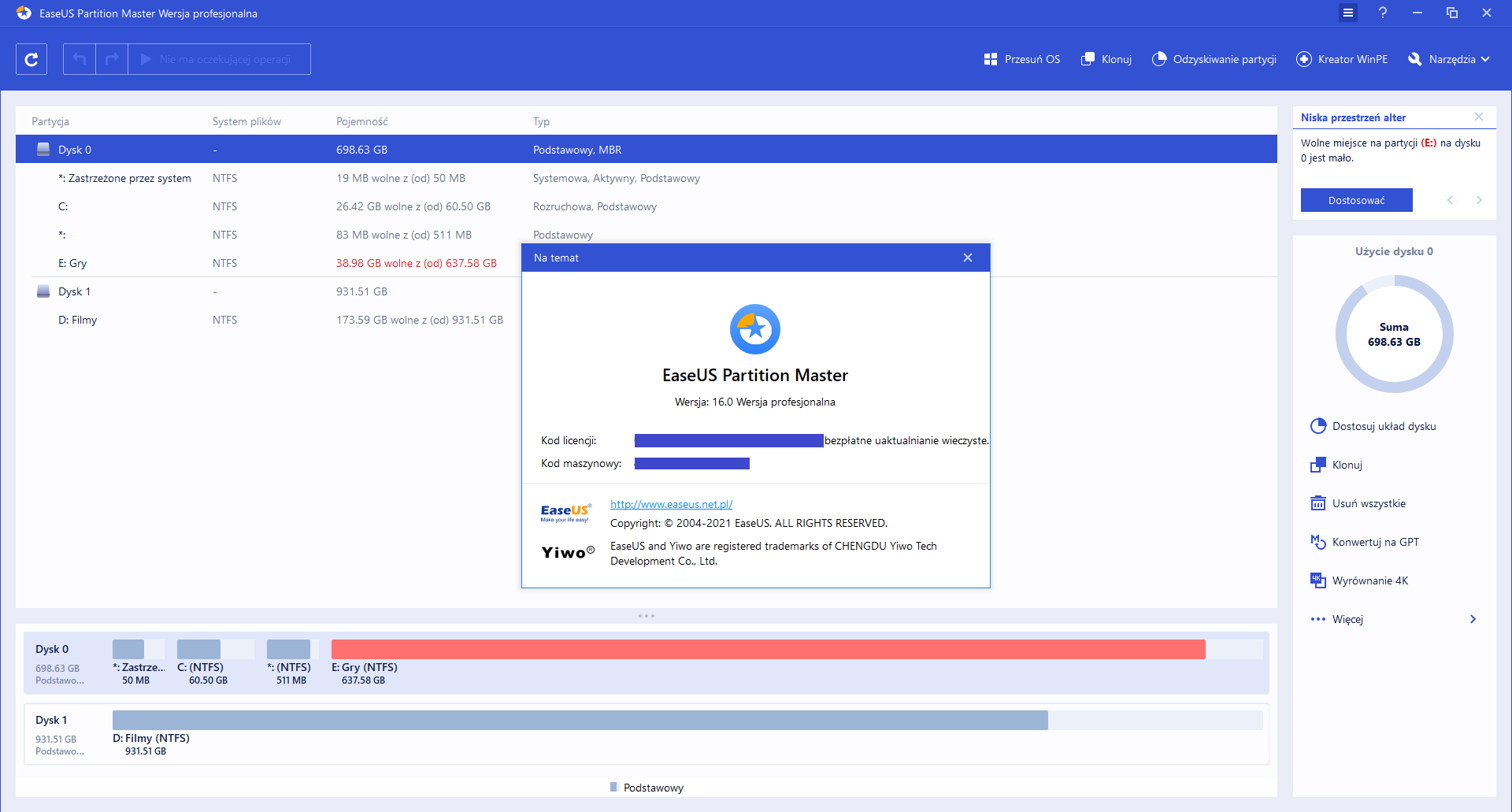Select the Dysk 0 row in partition list
The height and width of the screenshot is (812, 1512).
pyautogui.click(x=647, y=150)
